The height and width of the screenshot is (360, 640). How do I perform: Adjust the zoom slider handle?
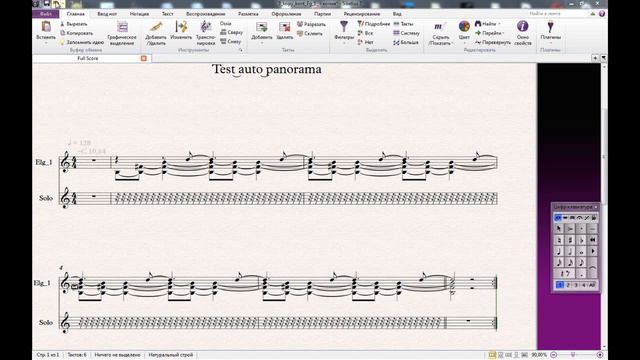[573, 355]
